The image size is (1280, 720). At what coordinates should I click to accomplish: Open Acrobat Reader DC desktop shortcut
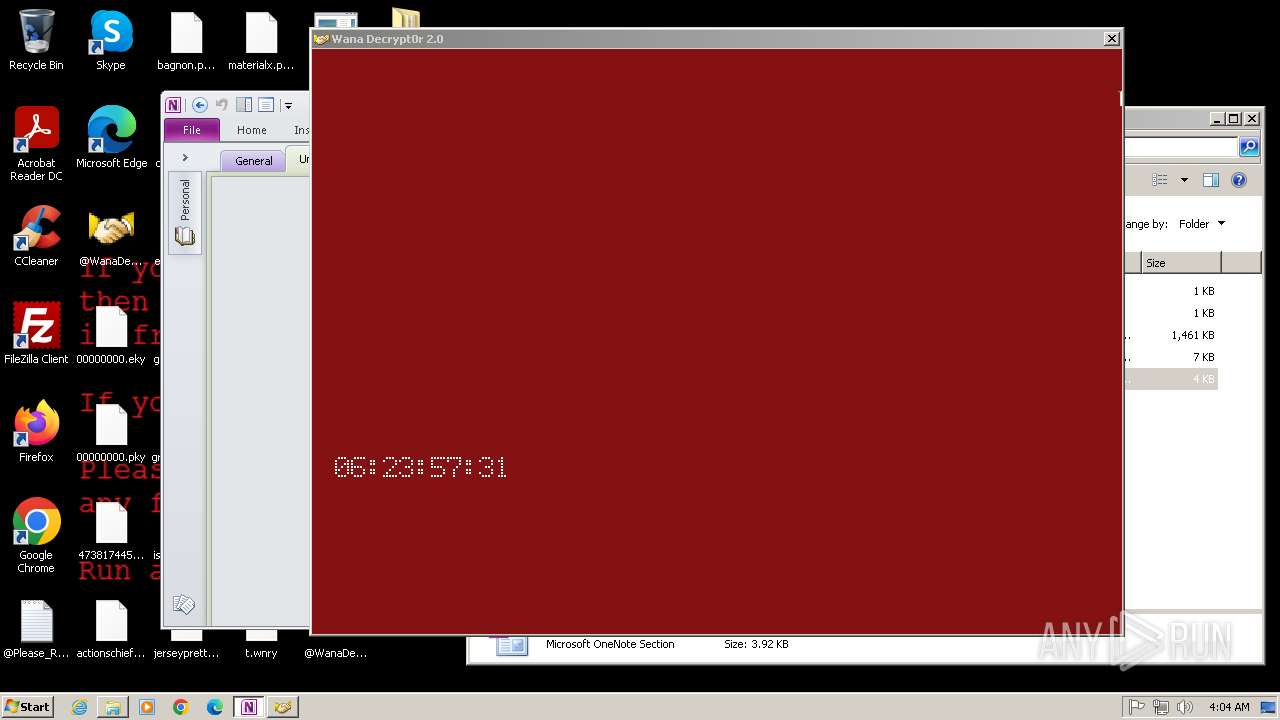36,145
